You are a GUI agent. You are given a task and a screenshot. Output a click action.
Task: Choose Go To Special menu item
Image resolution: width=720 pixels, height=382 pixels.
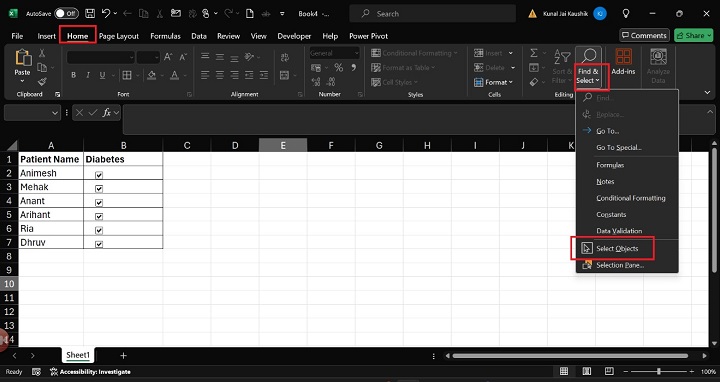(627, 147)
